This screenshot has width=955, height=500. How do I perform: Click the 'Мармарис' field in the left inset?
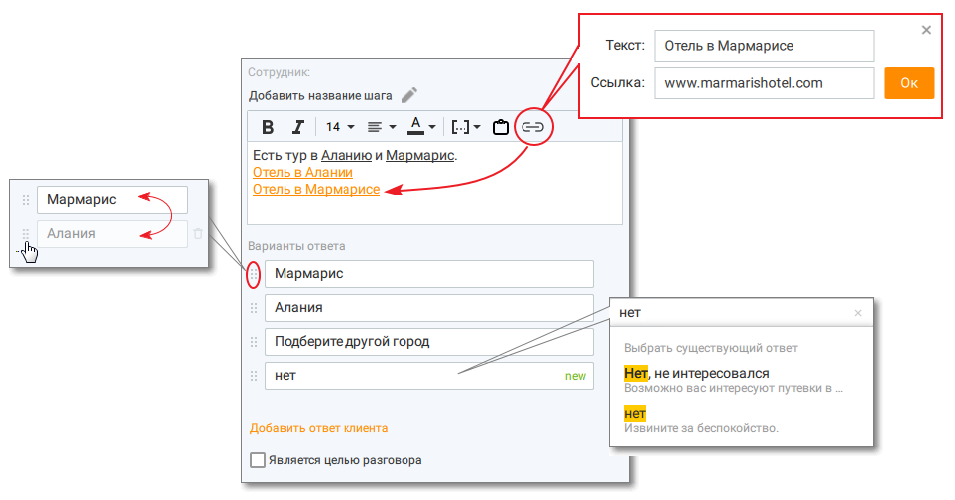click(112, 200)
